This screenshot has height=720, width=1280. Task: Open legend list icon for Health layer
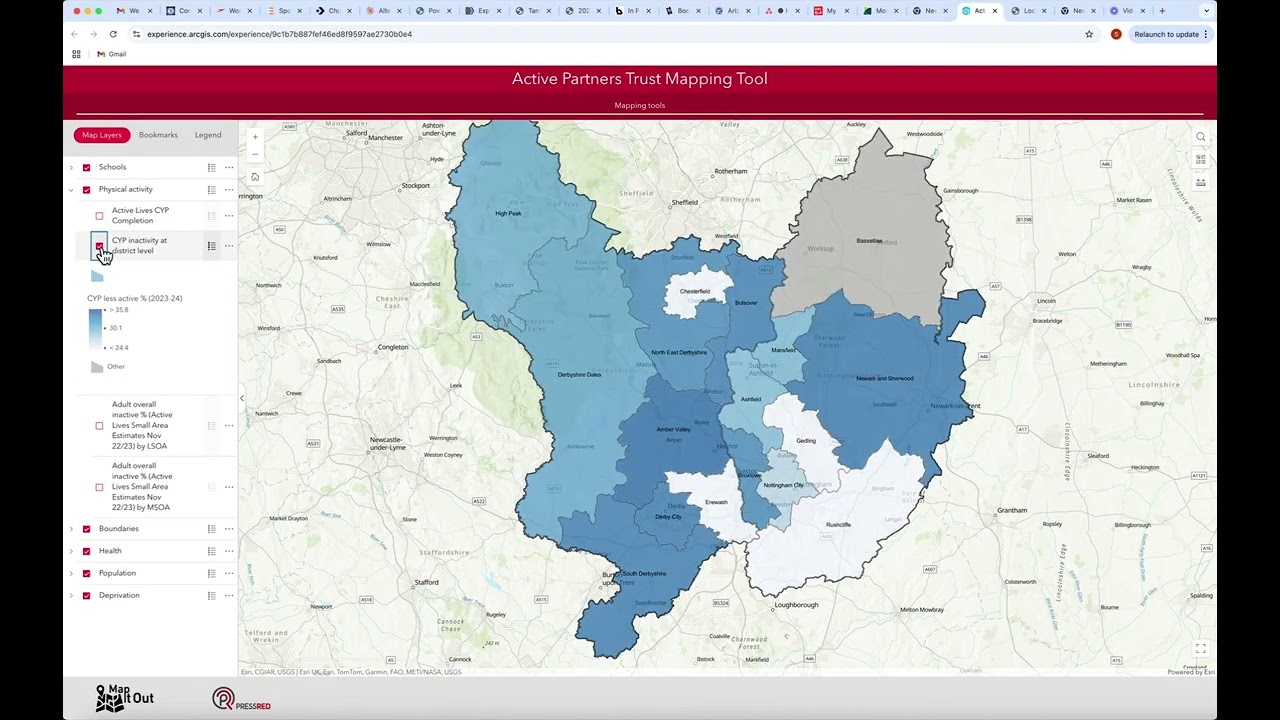(x=211, y=551)
